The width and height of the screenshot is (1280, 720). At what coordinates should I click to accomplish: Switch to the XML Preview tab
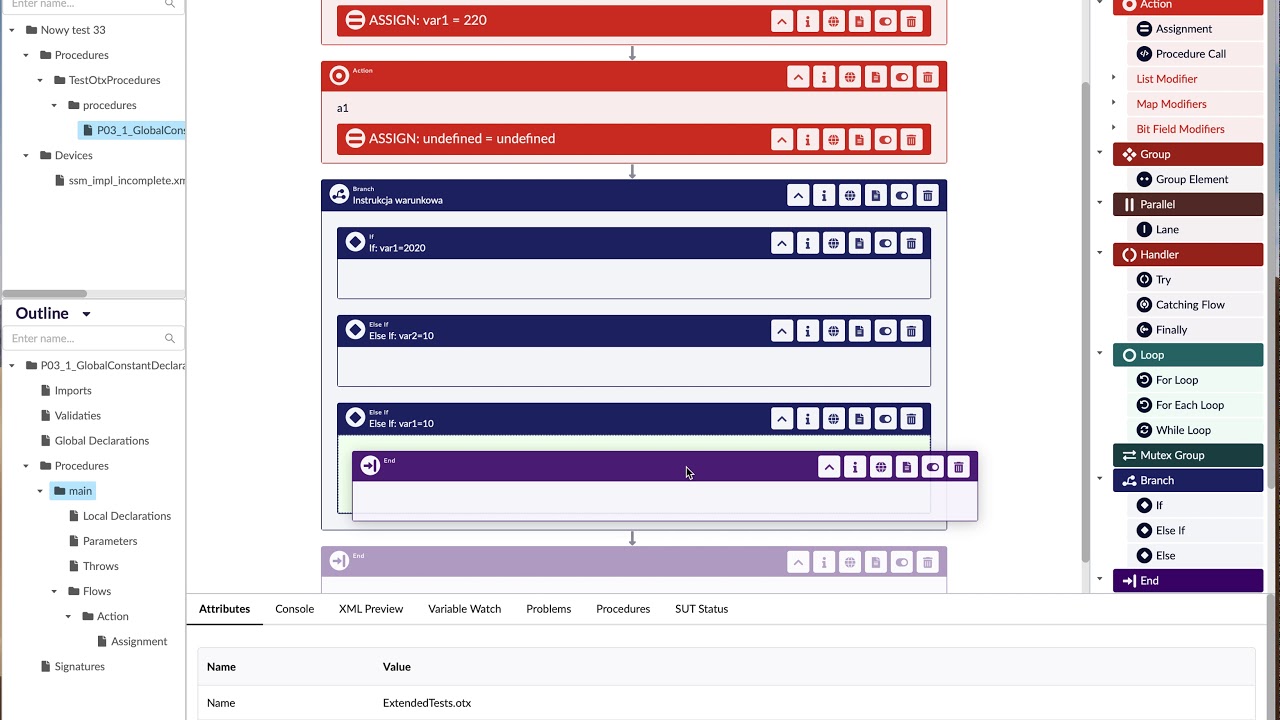371,609
